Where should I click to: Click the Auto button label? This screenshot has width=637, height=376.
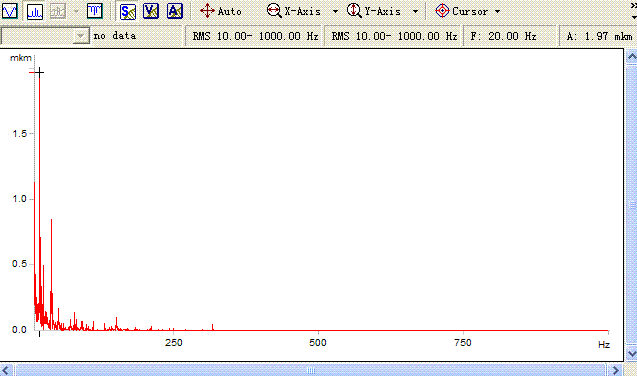point(230,11)
